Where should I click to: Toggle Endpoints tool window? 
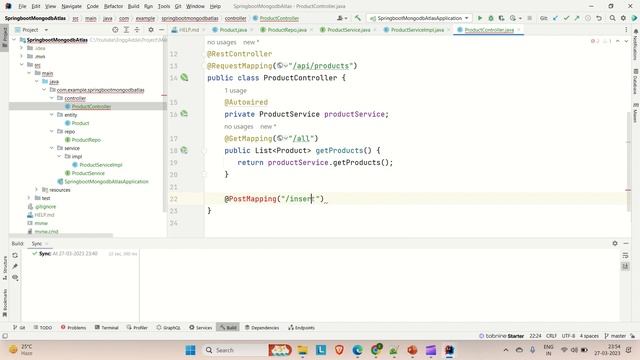tap(302, 327)
